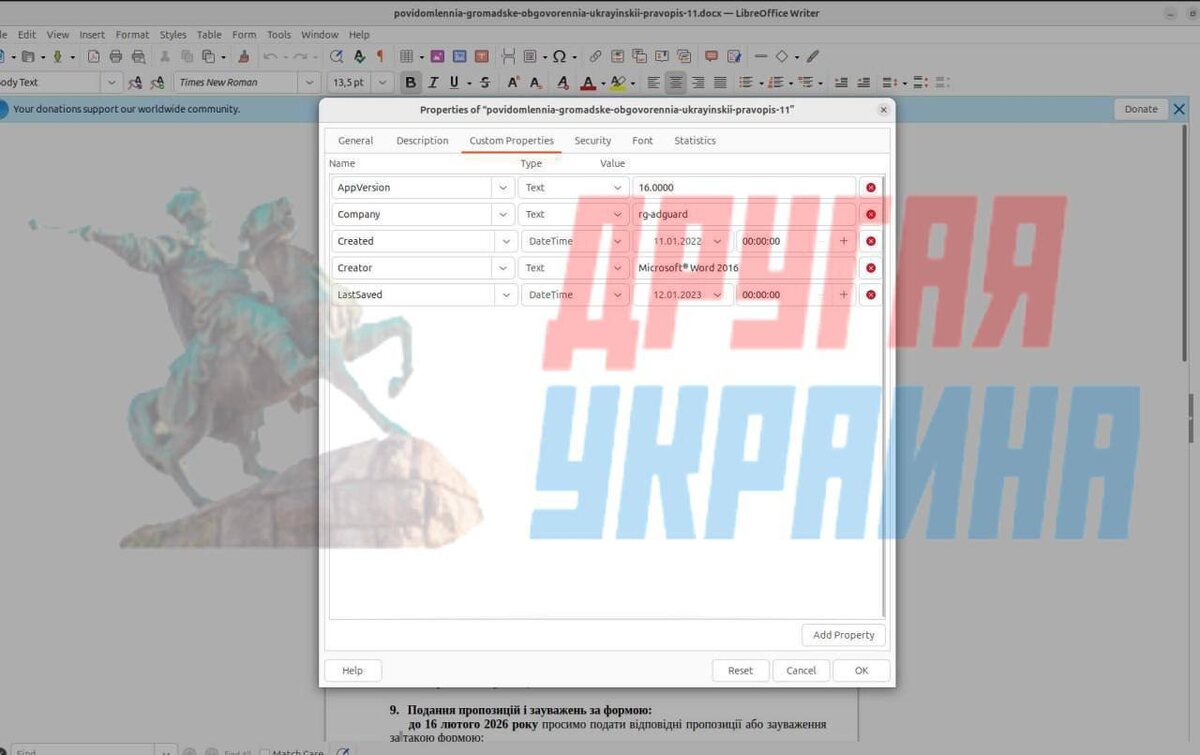Viewport: 1200px width, 755px height.
Task: Open the Type dropdown for Company row
Action: (x=618, y=214)
